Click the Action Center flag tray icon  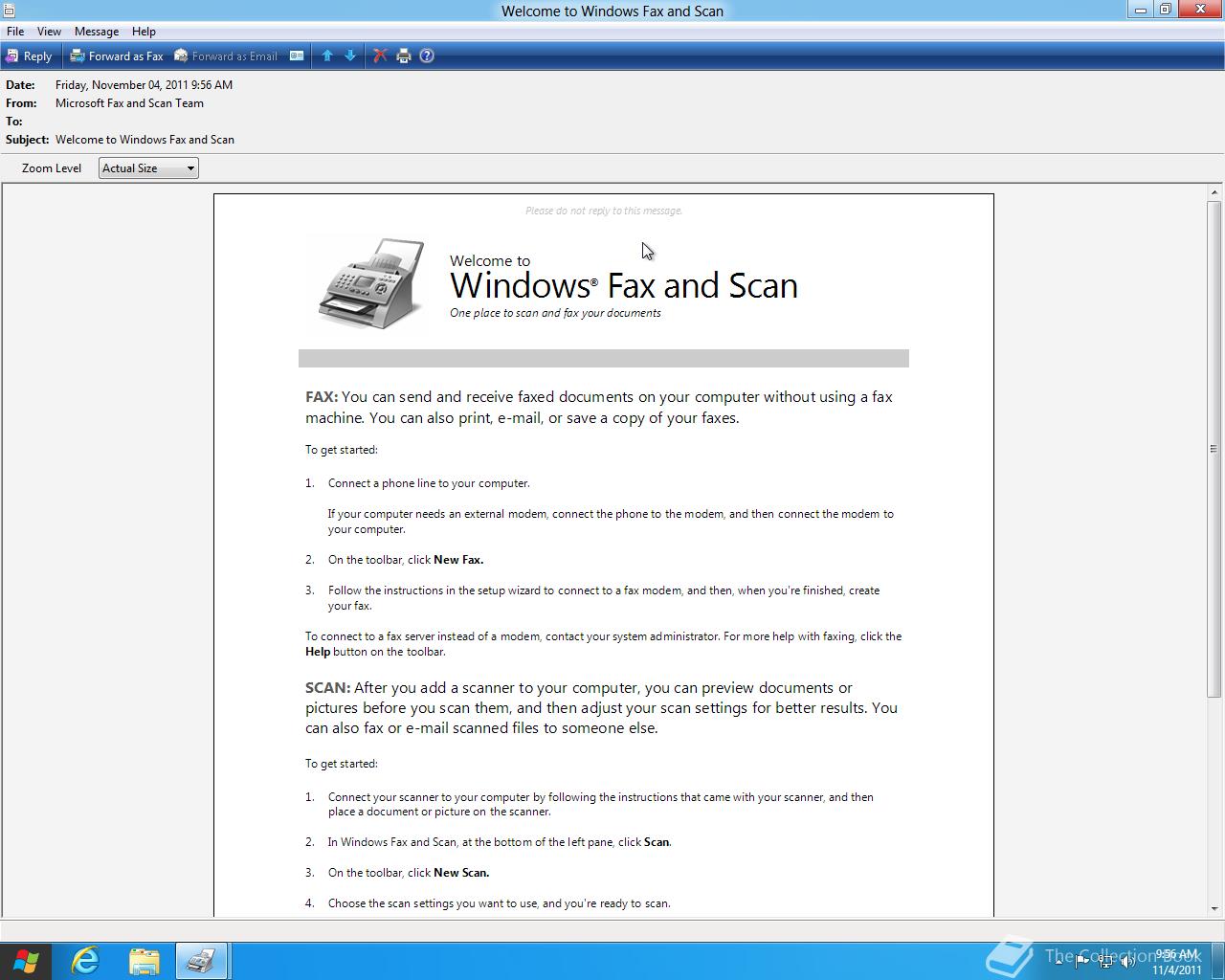pyautogui.click(x=1081, y=961)
